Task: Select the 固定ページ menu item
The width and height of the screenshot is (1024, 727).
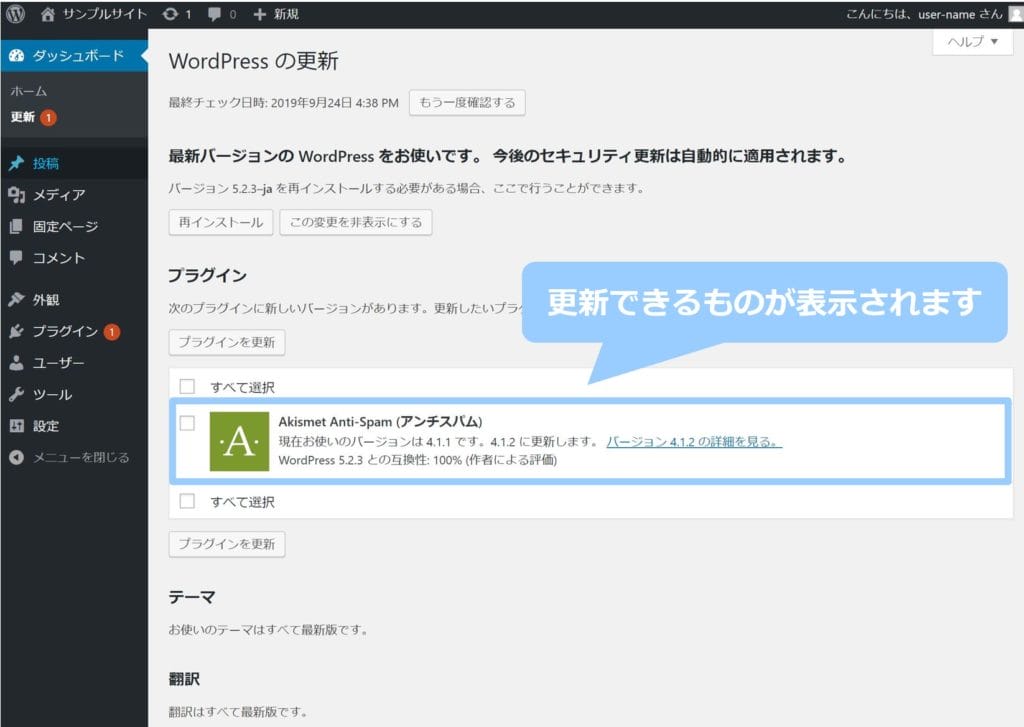Action: coord(65,227)
